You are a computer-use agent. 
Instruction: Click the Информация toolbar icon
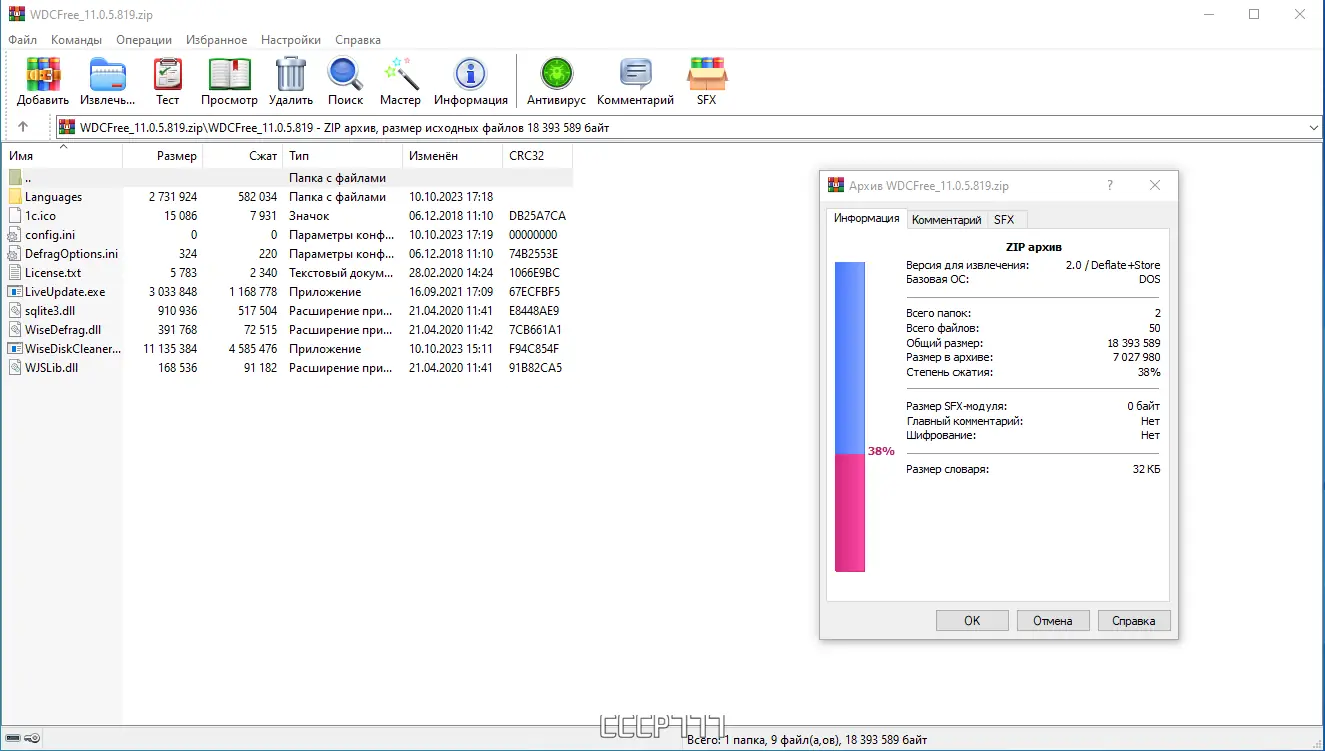[470, 74]
